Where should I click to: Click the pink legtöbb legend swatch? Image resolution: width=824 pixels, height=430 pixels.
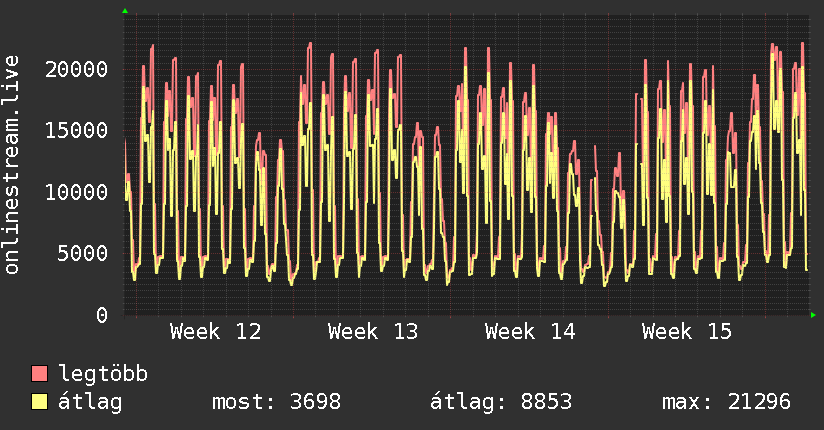[x=39, y=373]
